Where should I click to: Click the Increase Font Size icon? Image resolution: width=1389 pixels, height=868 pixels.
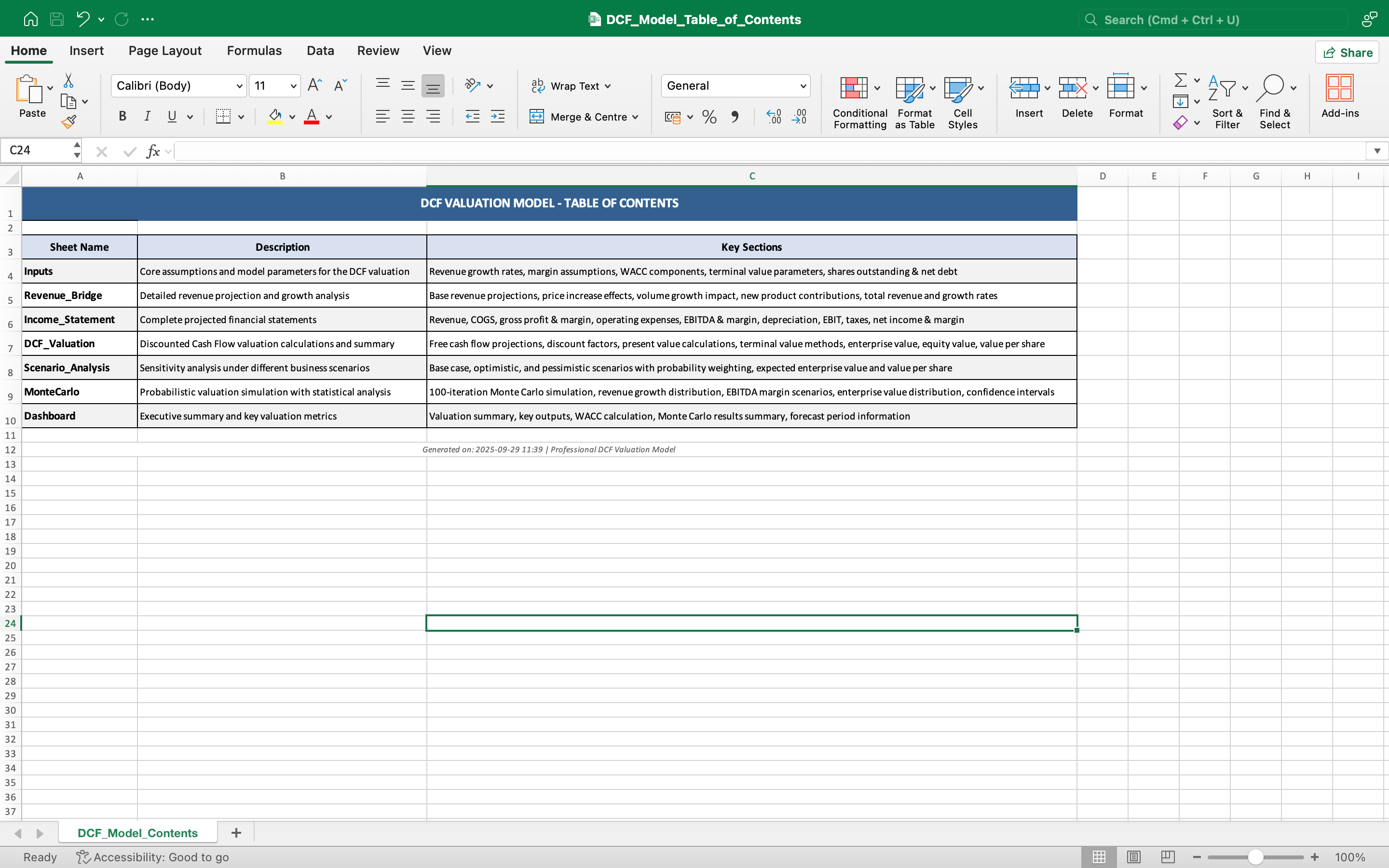click(x=314, y=85)
